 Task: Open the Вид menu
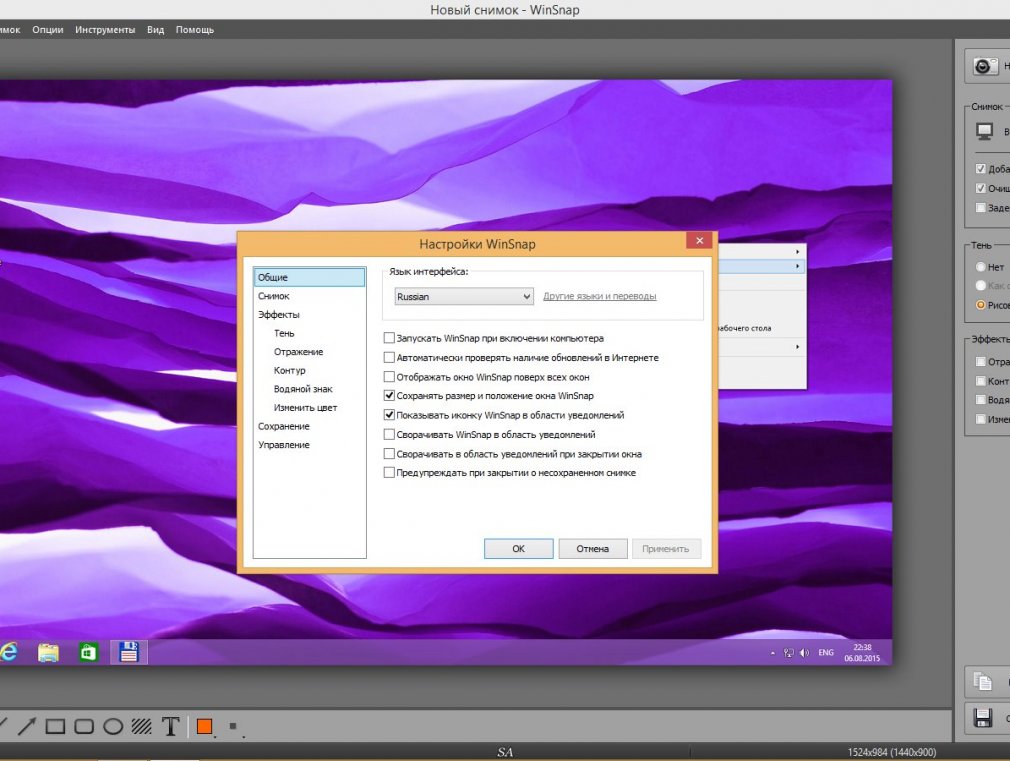(x=155, y=30)
